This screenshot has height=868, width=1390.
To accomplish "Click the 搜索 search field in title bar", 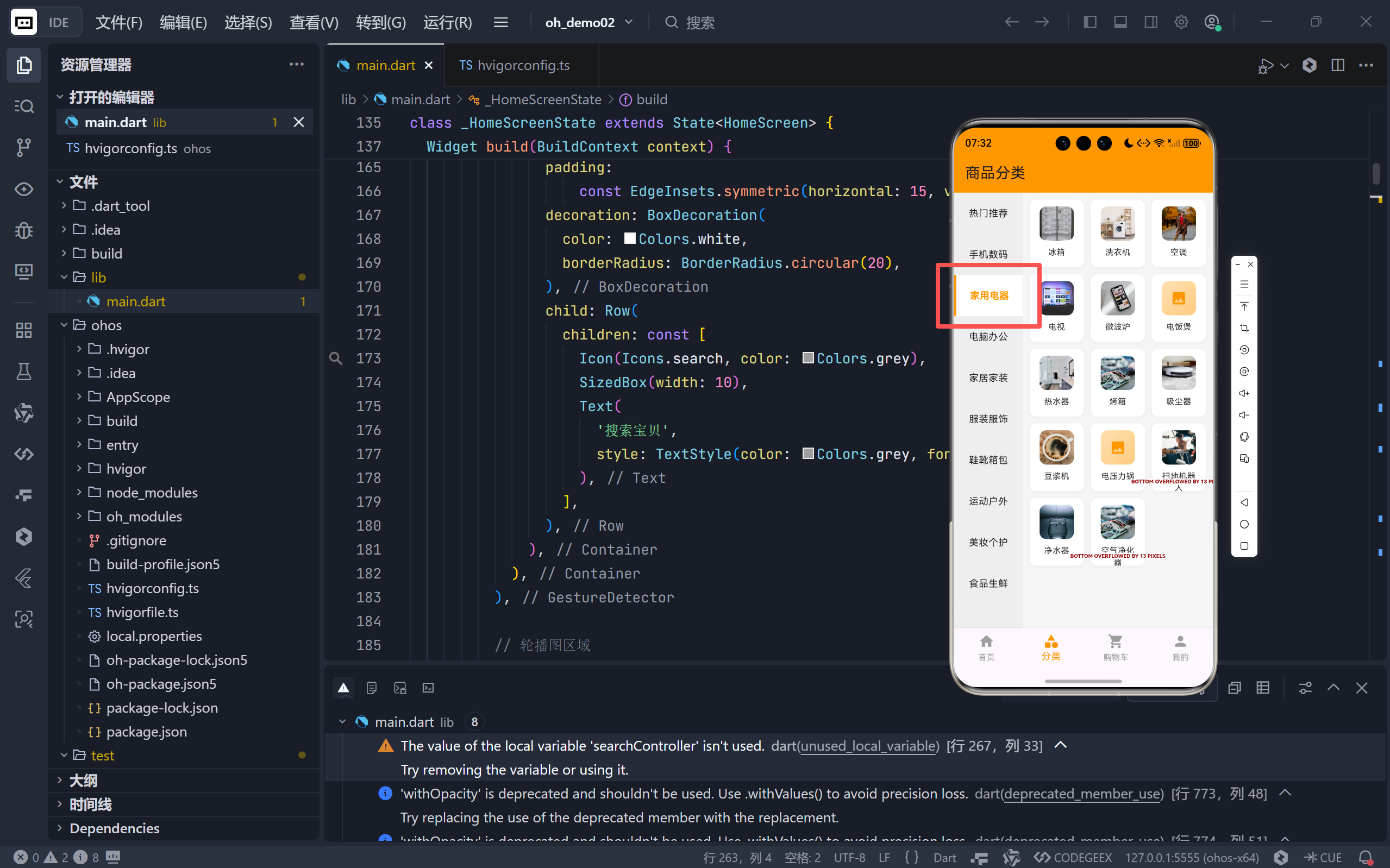I will click(700, 22).
